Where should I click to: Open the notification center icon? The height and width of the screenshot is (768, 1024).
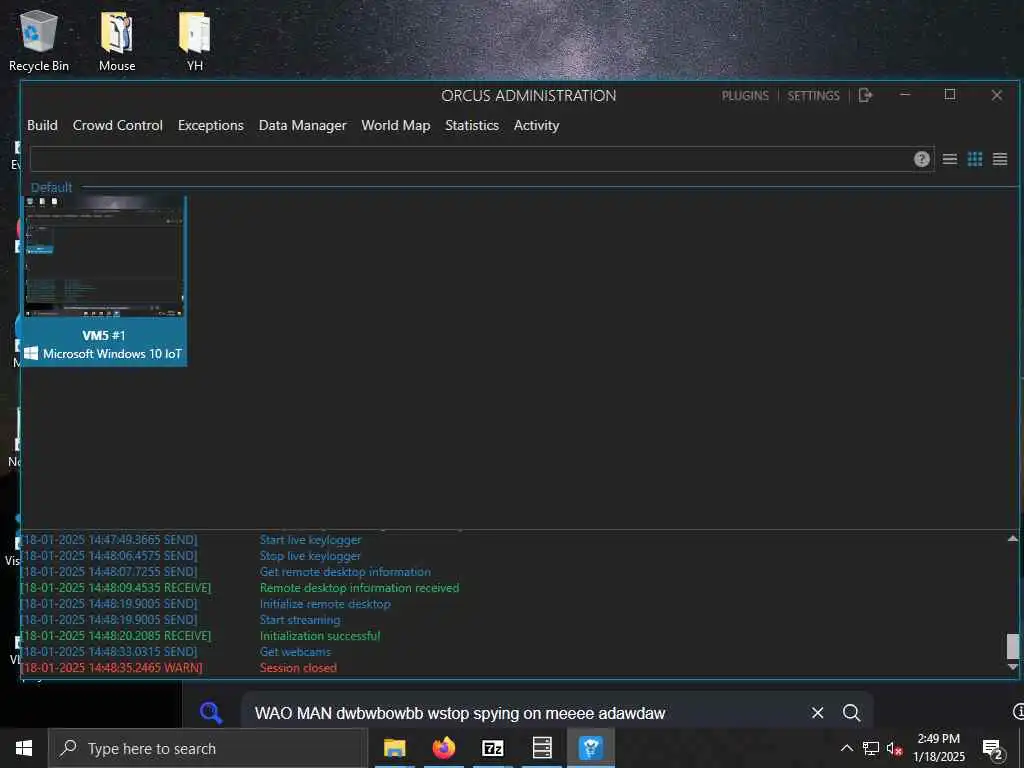pos(993,749)
